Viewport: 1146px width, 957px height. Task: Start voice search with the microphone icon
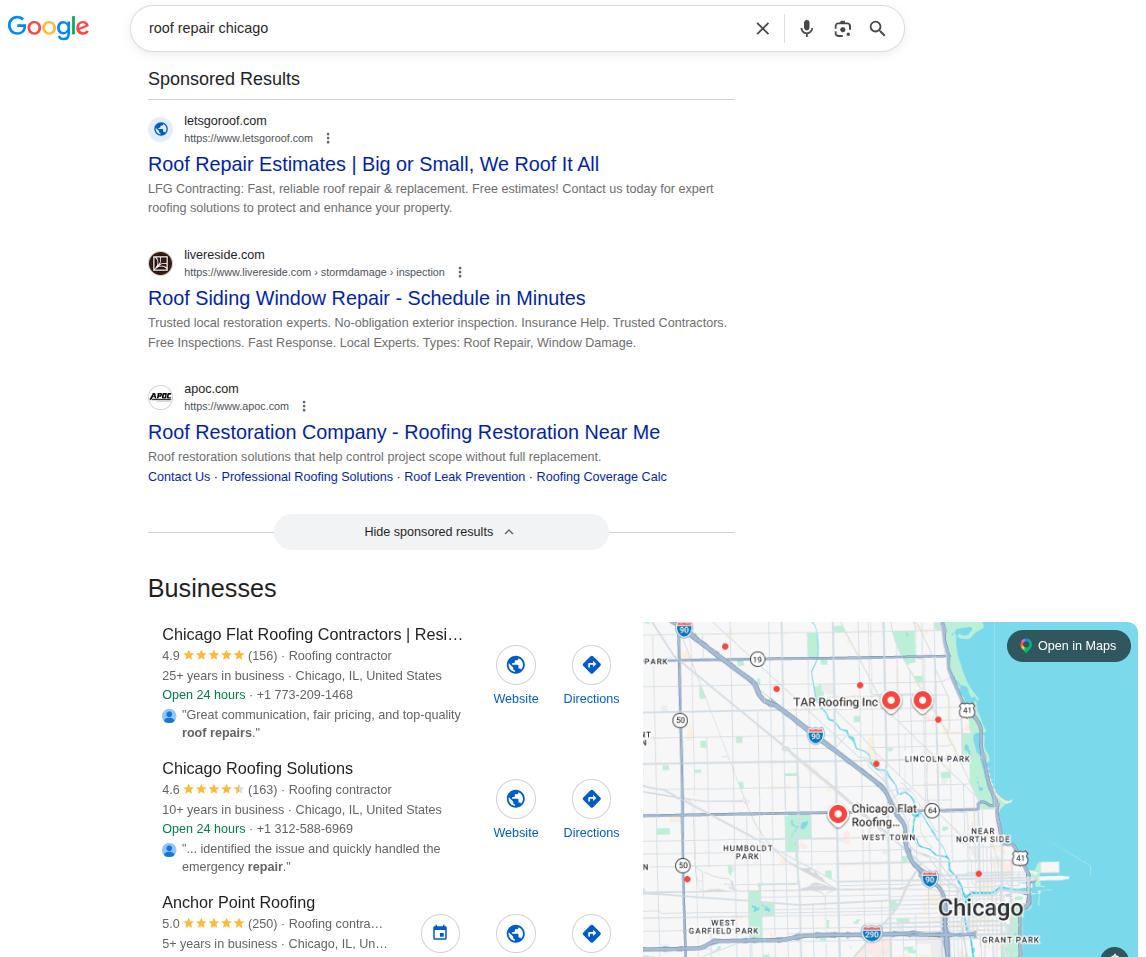click(x=806, y=29)
